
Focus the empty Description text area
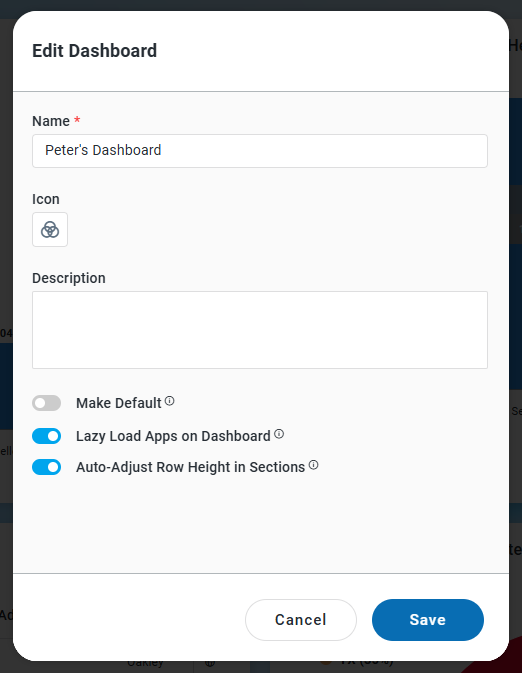tap(260, 330)
